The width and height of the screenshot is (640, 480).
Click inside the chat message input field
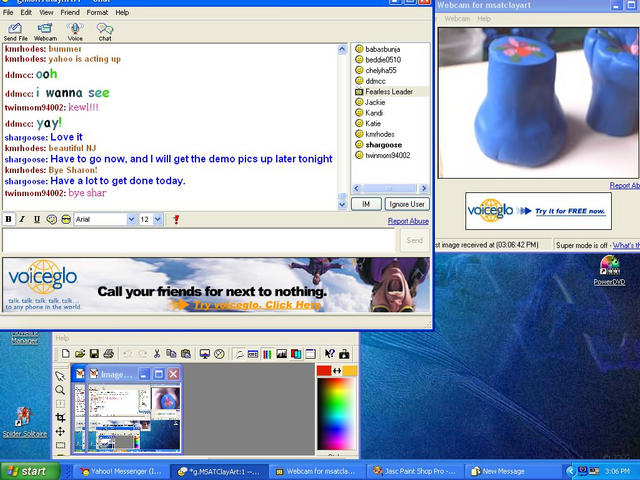(x=199, y=240)
